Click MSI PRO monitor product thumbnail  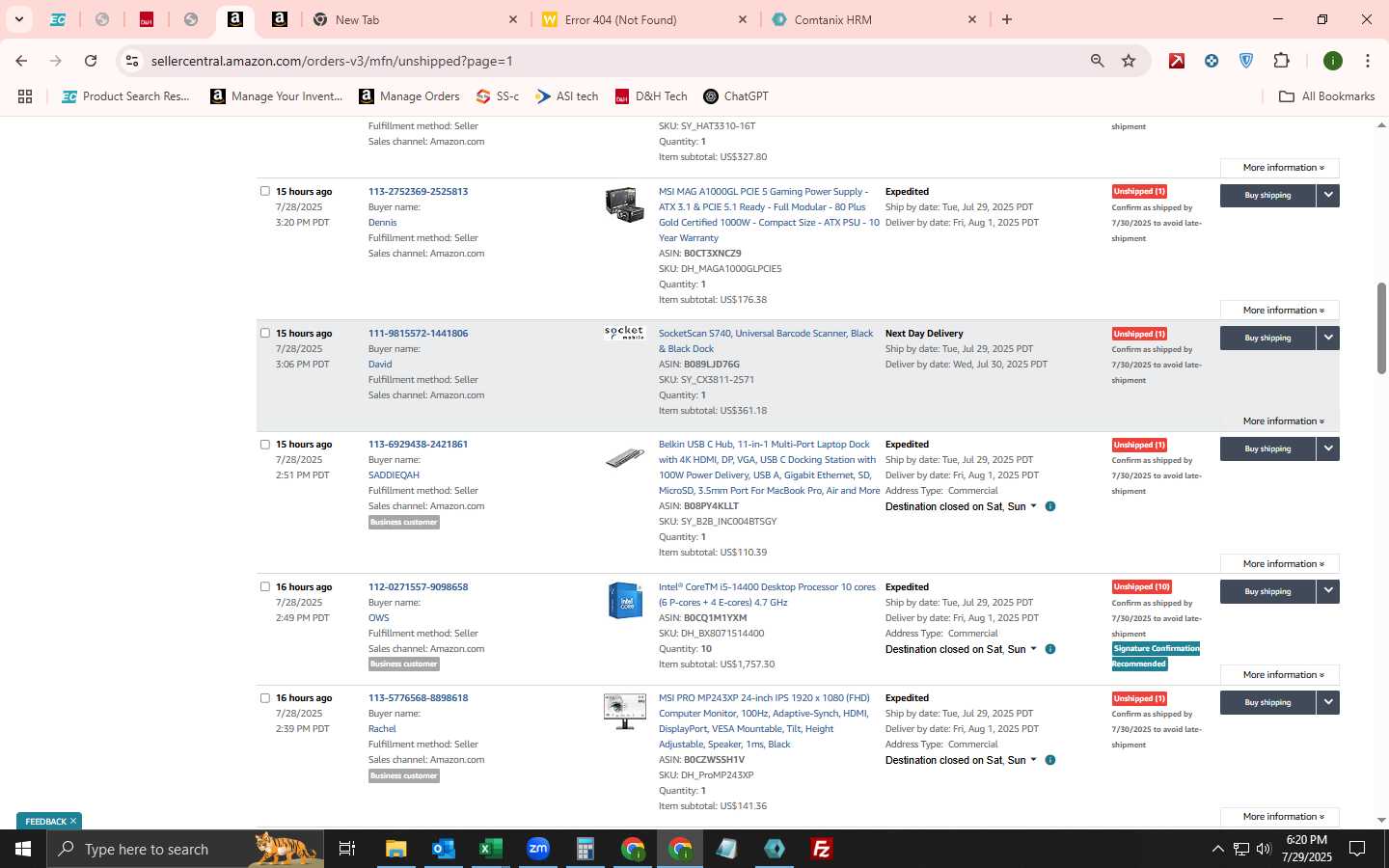tap(624, 712)
